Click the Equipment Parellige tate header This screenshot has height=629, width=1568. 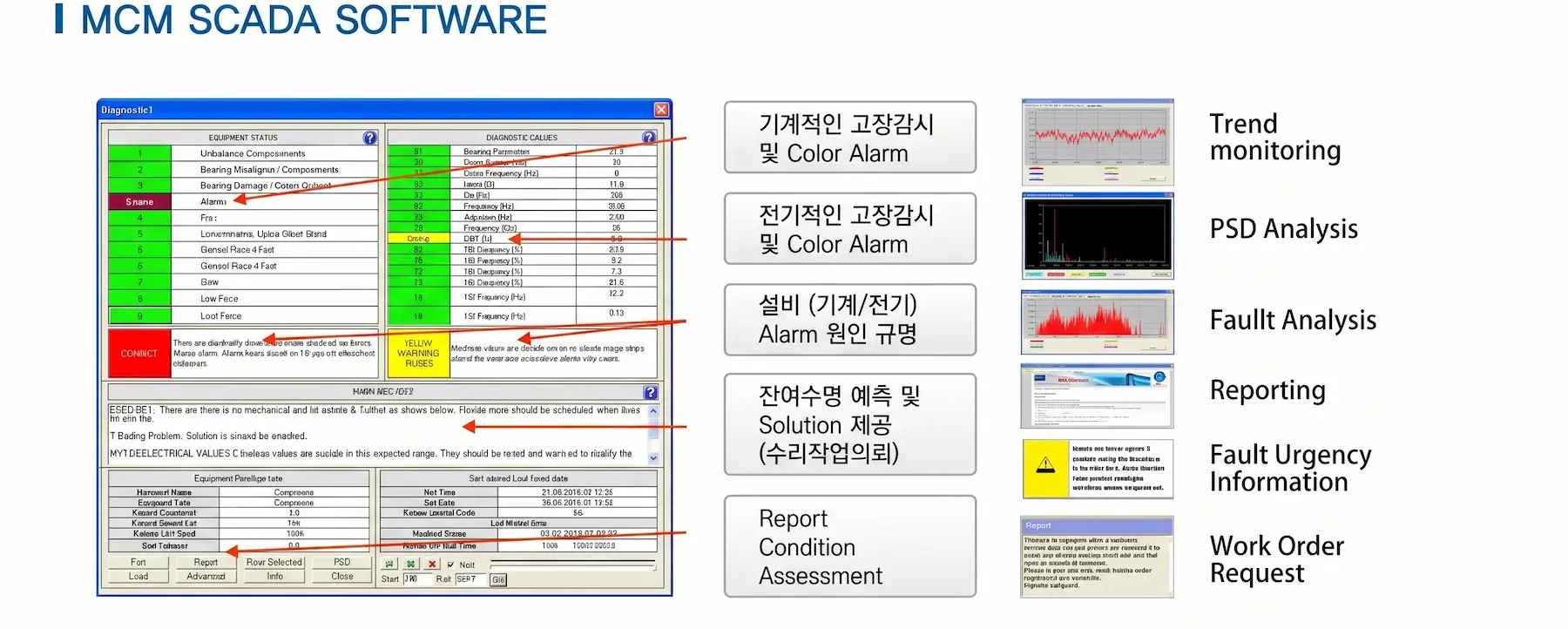coord(239,478)
